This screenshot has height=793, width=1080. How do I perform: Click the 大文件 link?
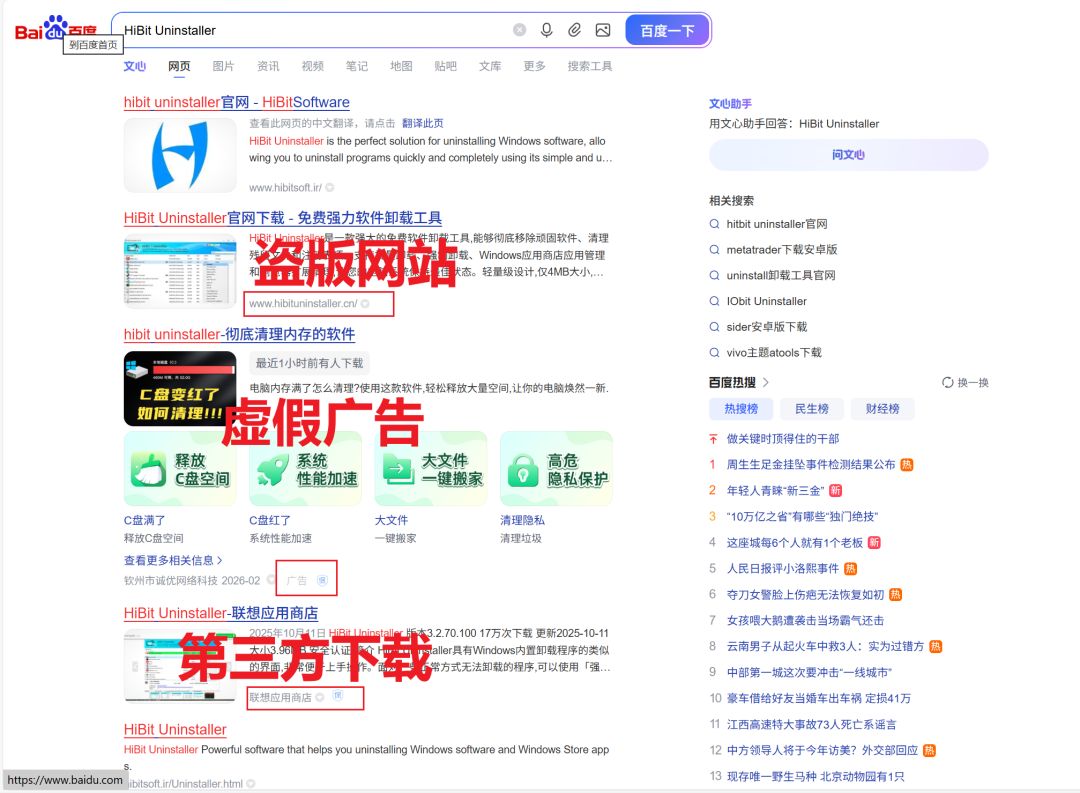tap(391, 520)
